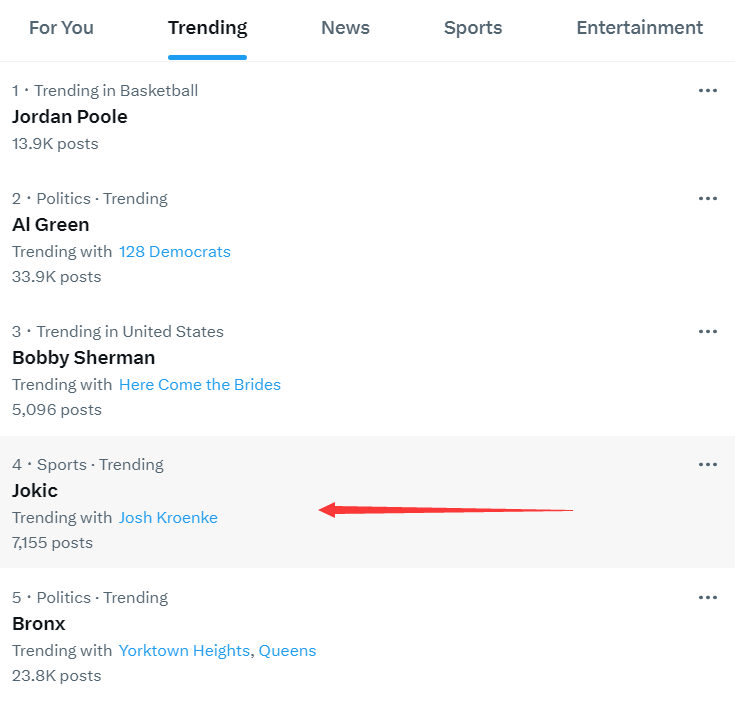Open more options for Bronx trend

tap(708, 597)
